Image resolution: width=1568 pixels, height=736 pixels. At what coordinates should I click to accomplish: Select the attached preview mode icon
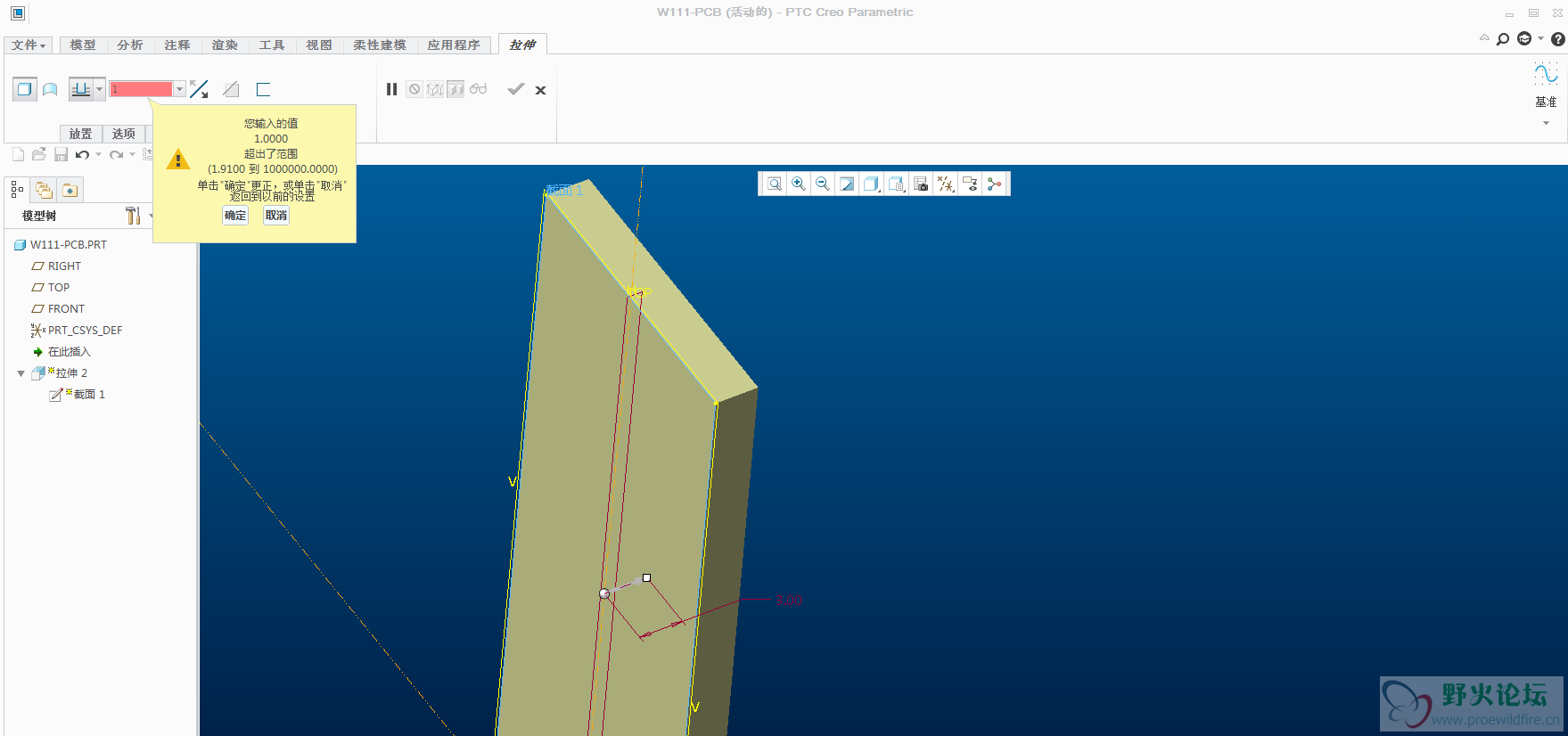point(456,89)
